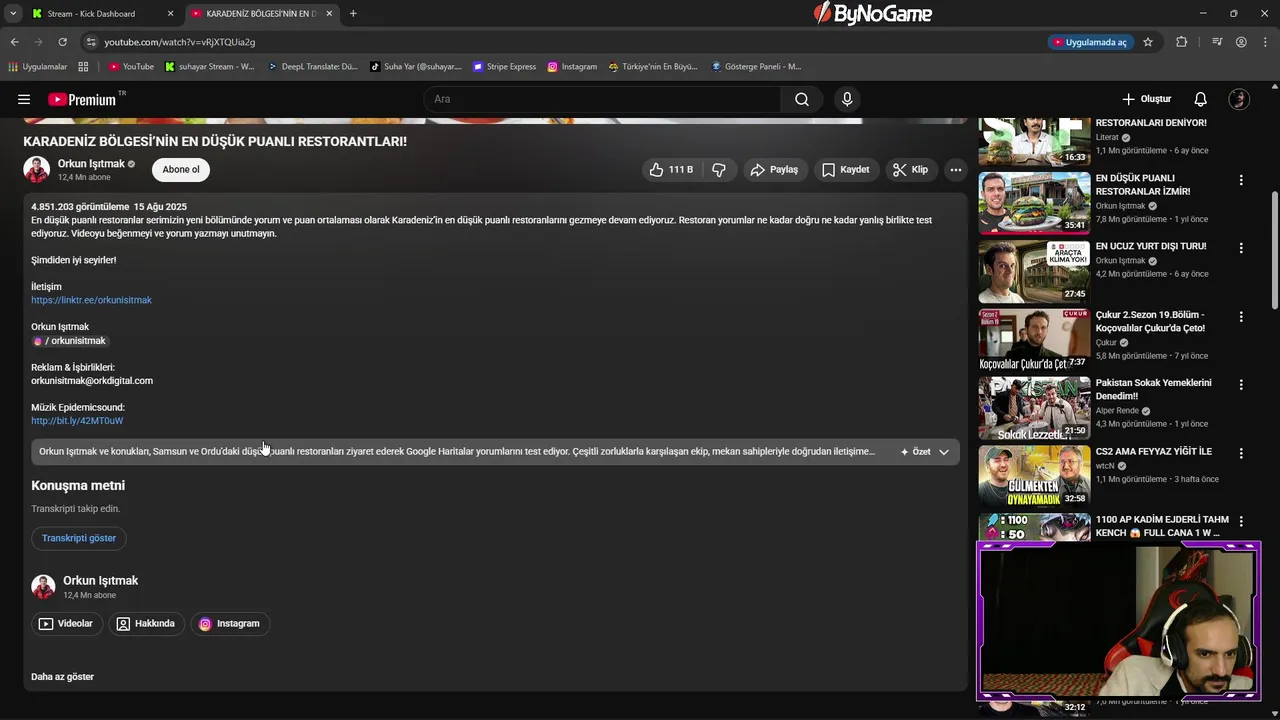This screenshot has height=720, width=1280.
Task: Open the Oluştur create menu
Action: (1146, 99)
